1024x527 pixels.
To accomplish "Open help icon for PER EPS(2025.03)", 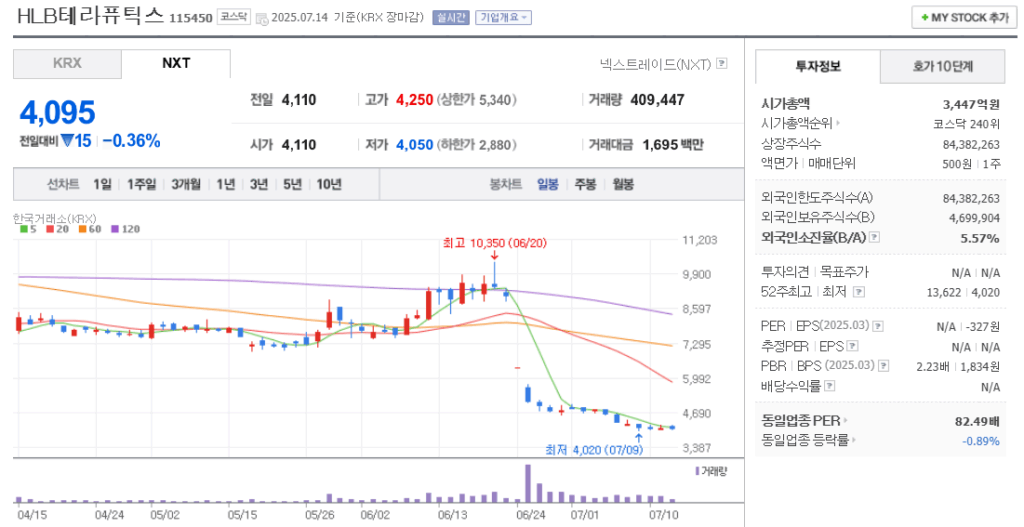I will coord(878,326).
